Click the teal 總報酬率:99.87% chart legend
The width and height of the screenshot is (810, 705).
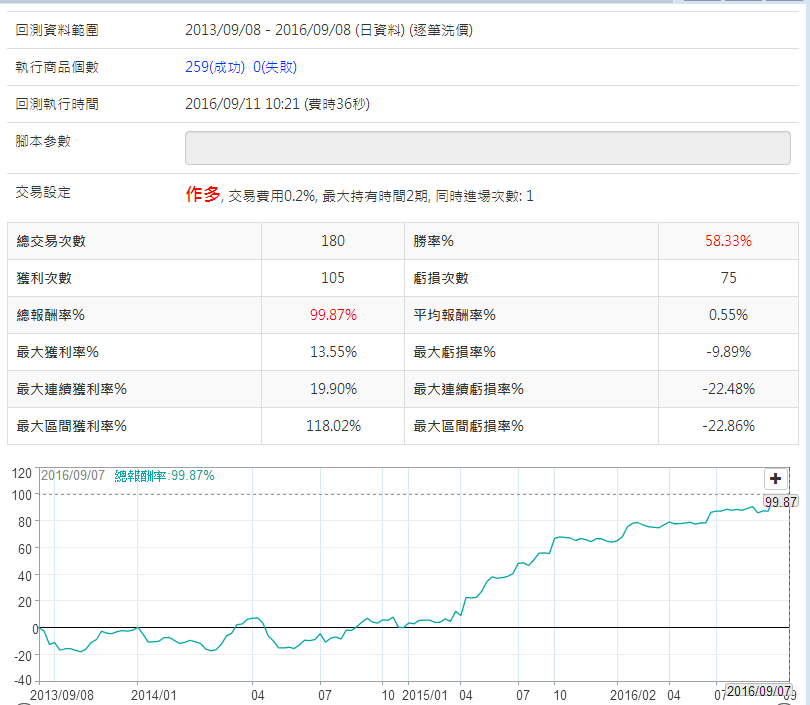[164, 476]
